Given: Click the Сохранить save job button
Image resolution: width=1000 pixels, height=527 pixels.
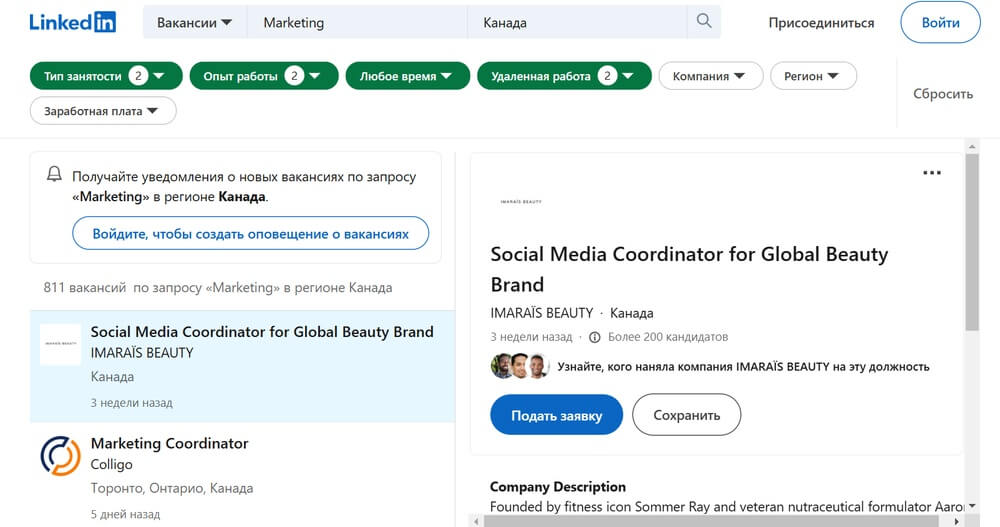Looking at the screenshot, I should pyautogui.click(x=686, y=415).
